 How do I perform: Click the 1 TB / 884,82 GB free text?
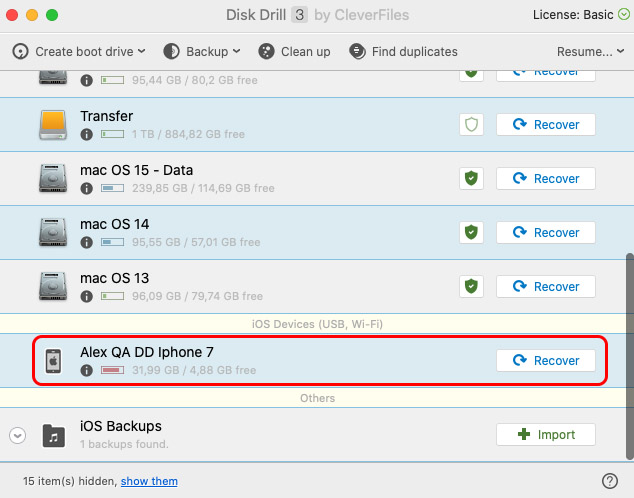(188, 134)
